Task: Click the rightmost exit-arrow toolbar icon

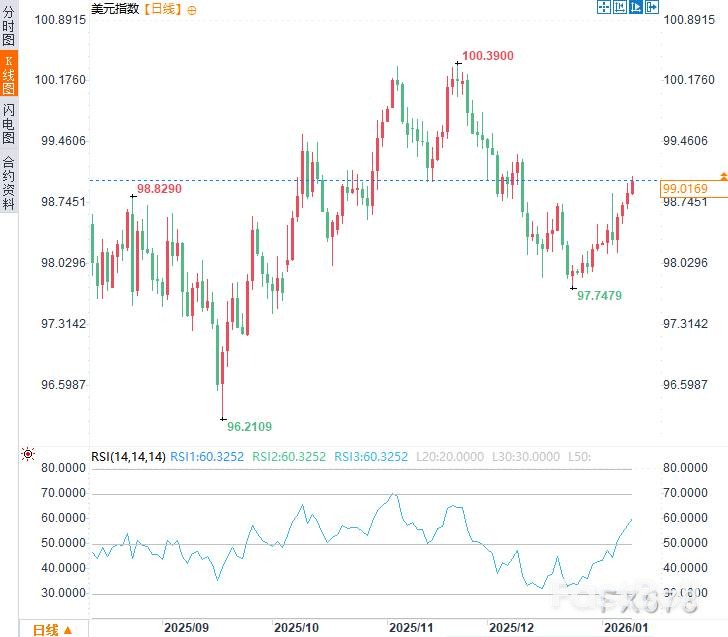Action: (652, 7)
